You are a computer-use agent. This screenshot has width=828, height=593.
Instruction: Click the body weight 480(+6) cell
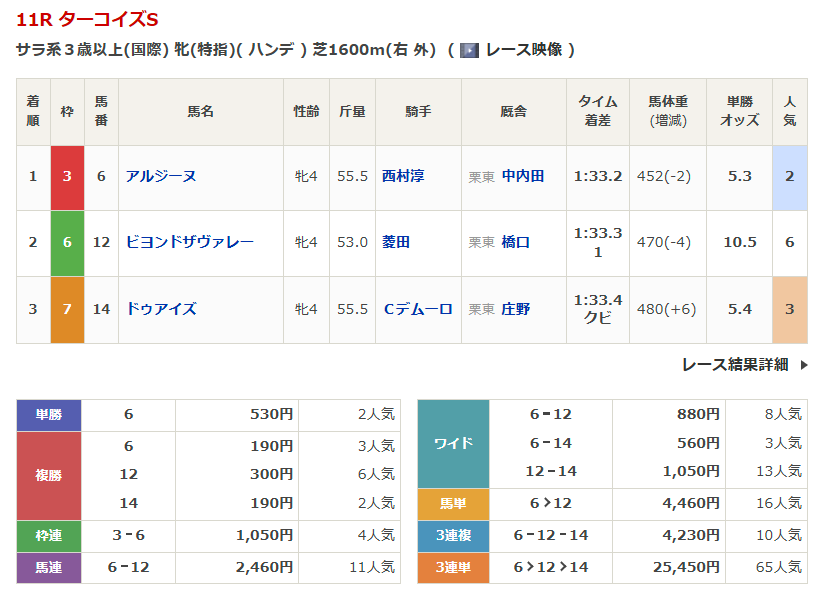point(668,310)
